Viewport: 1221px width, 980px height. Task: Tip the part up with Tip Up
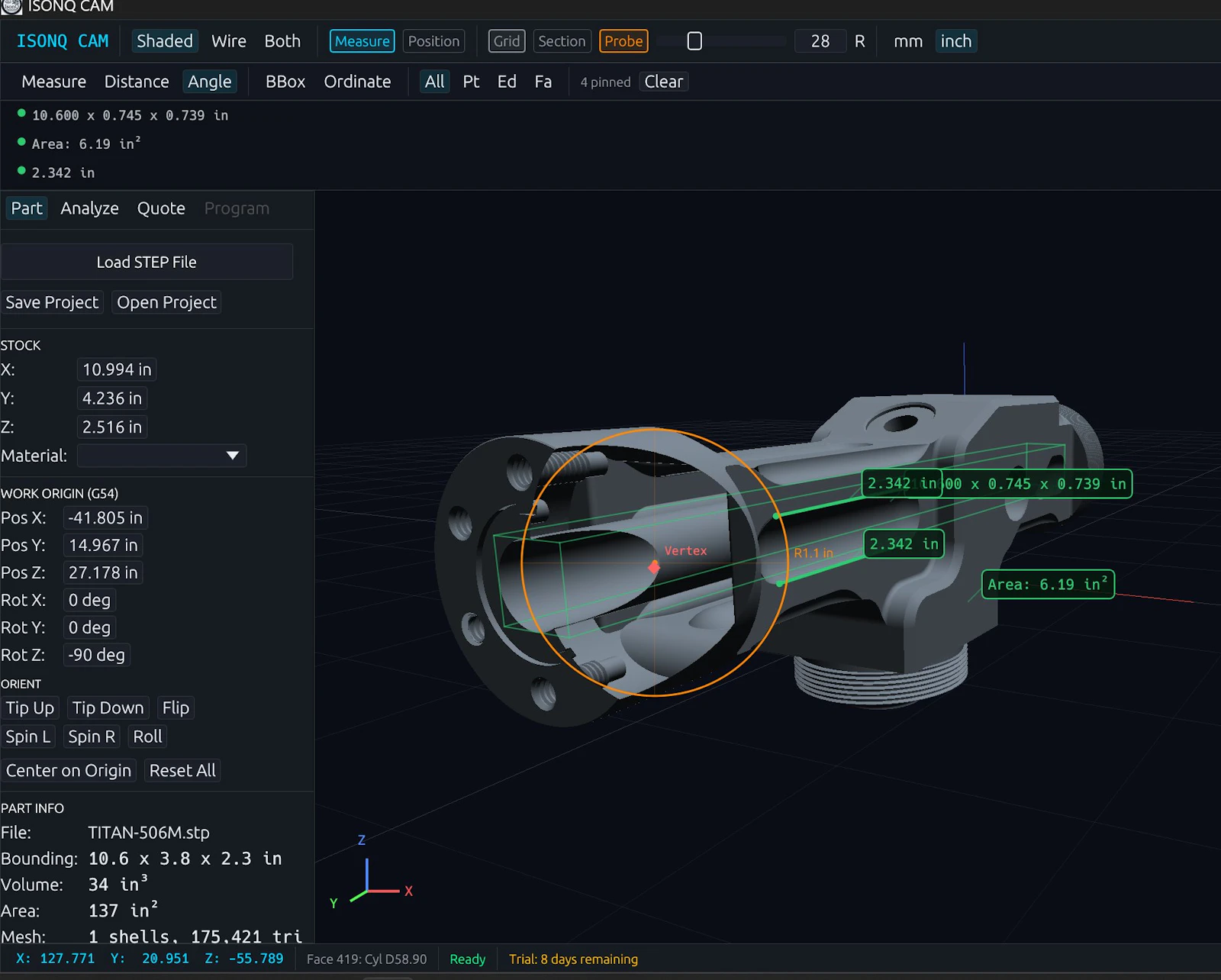pos(30,708)
